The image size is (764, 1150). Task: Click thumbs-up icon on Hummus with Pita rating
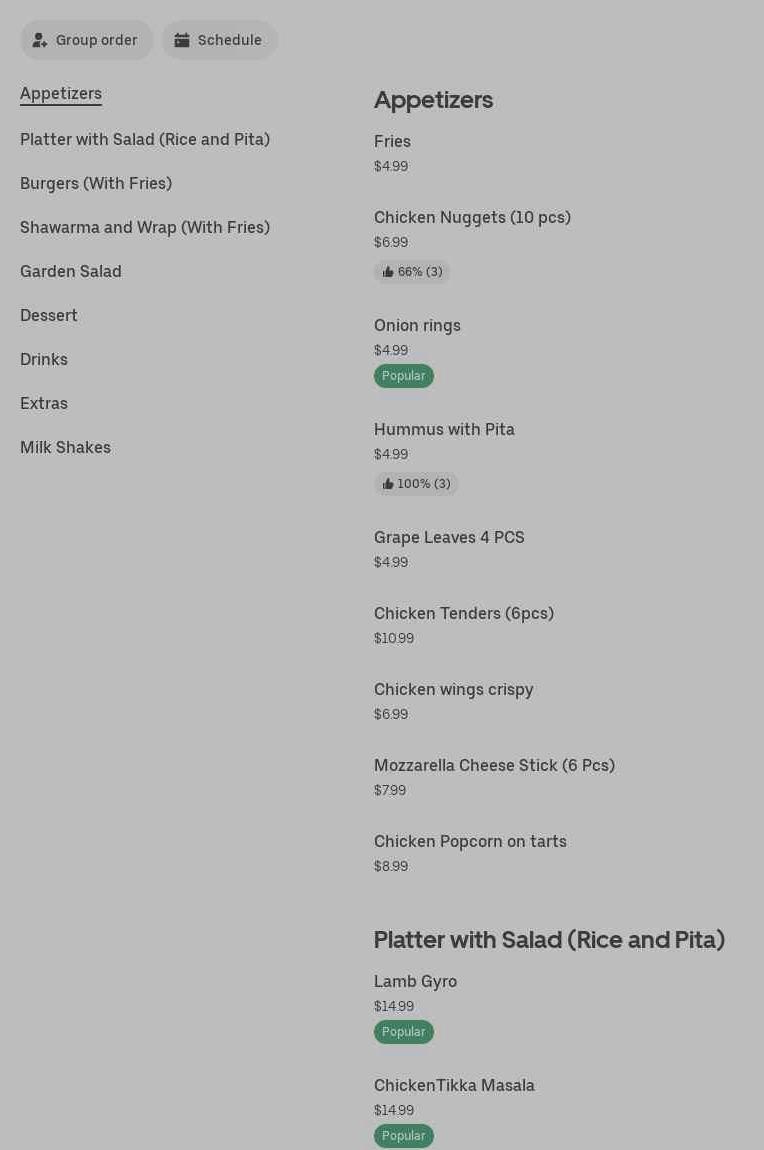388,484
